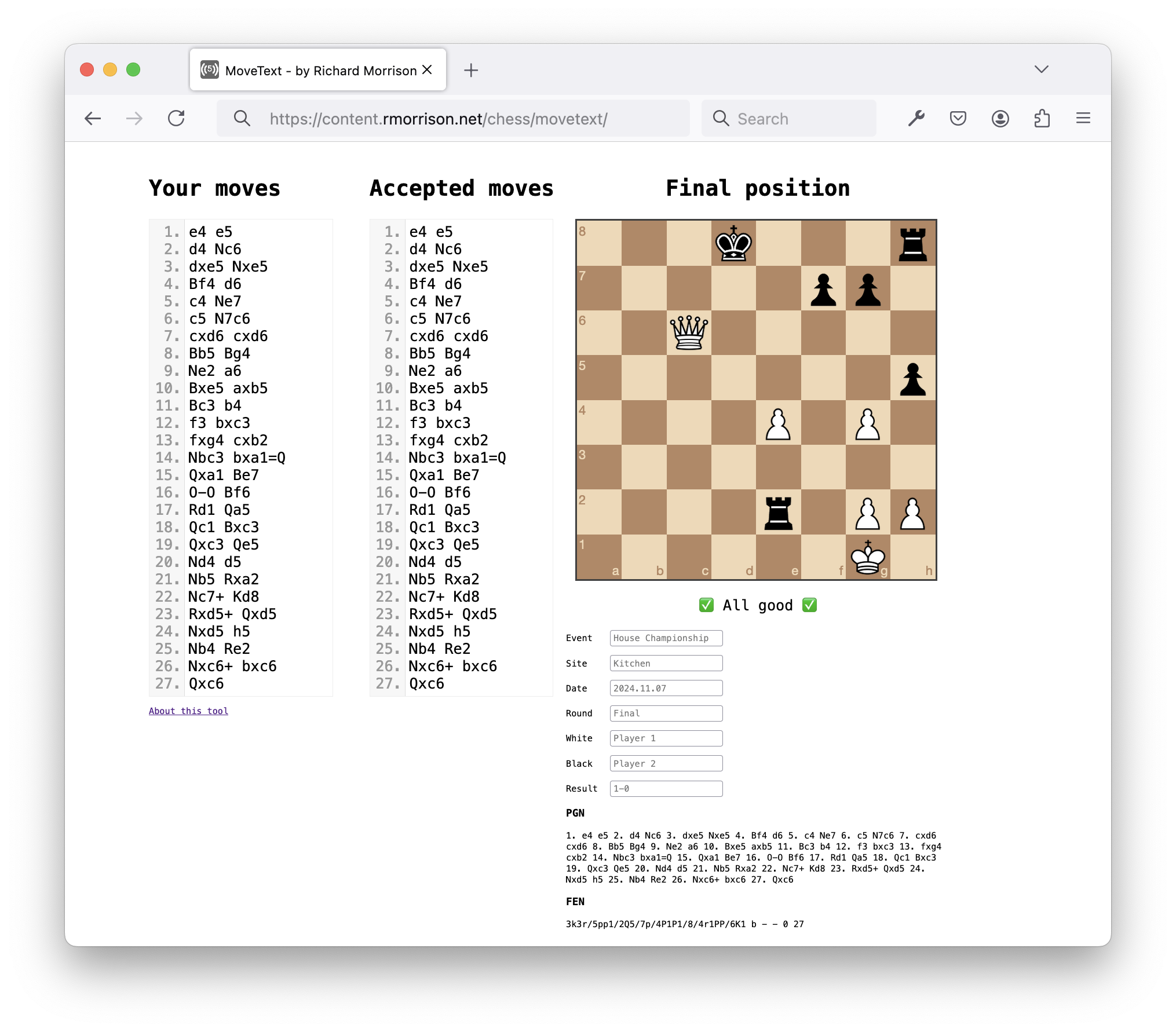Click the 'Accepted moves' heading
The height and width of the screenshot is (1032, 1176).
pos(462,188)
